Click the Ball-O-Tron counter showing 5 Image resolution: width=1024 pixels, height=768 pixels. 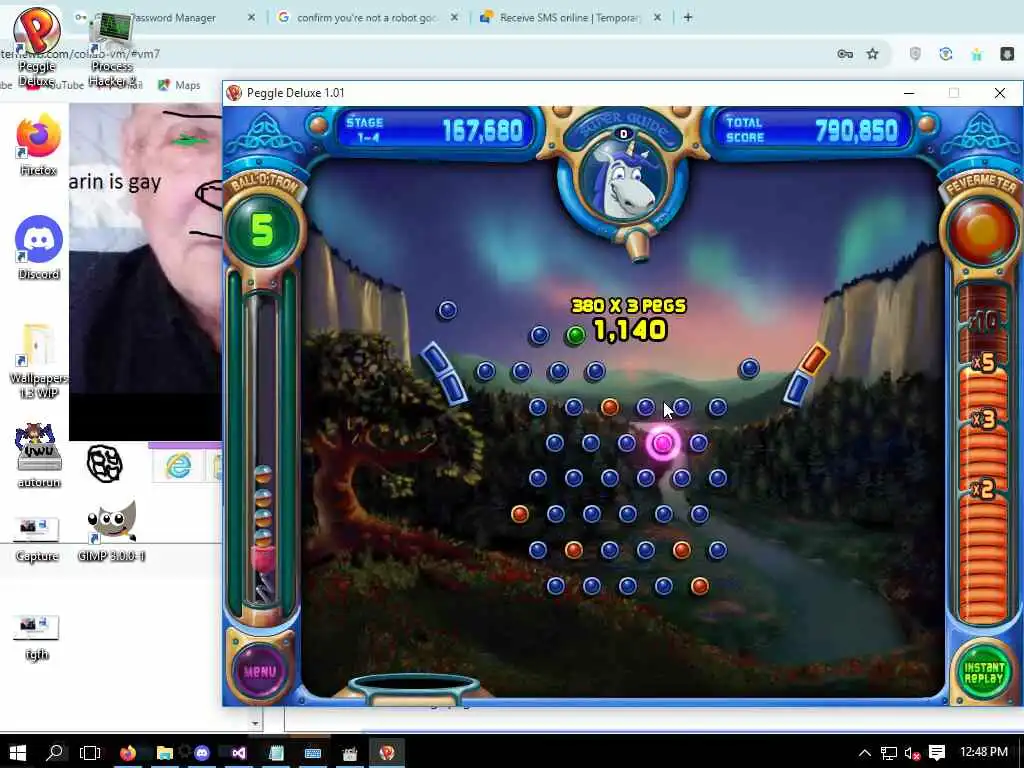(x=263, y=229)
